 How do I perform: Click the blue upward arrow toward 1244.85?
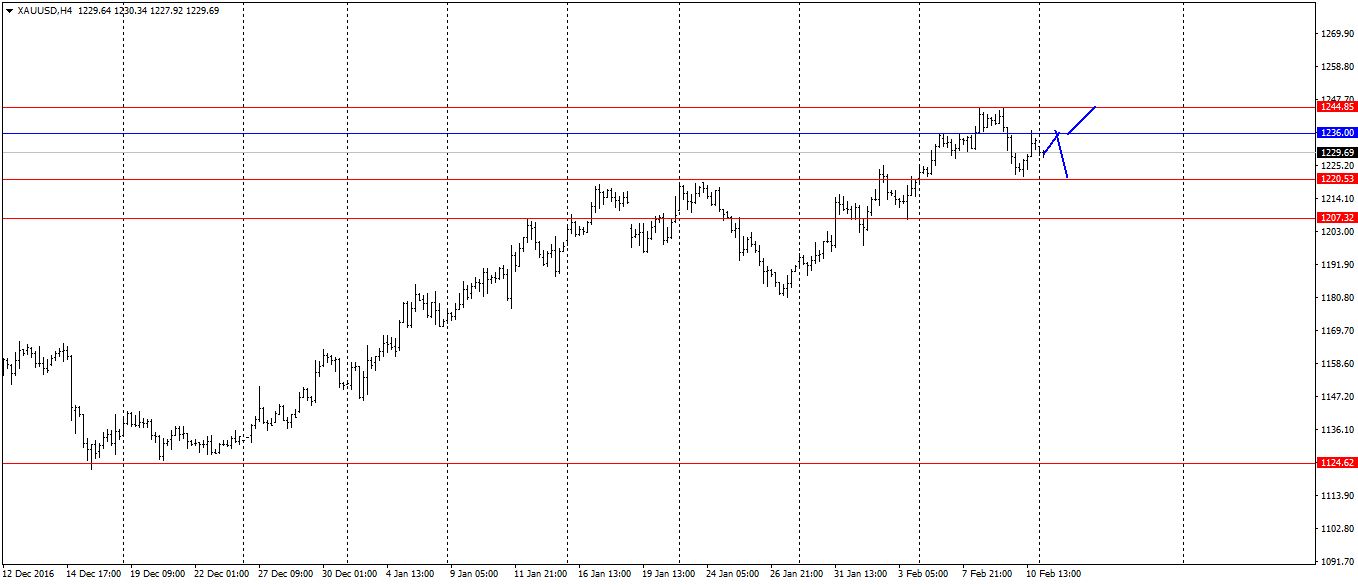[1082, 119]
